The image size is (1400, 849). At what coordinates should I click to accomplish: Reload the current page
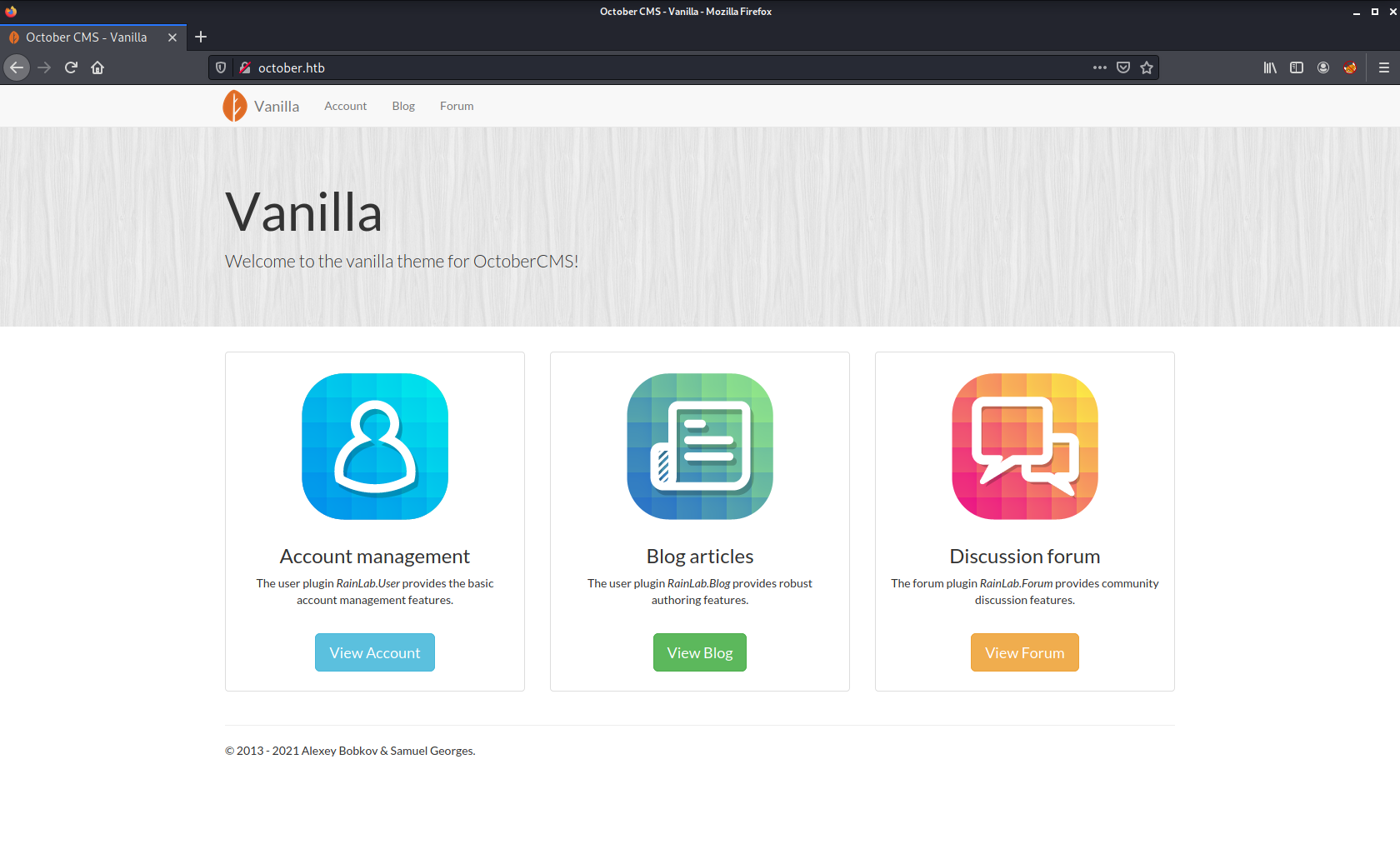click(71, 67)
